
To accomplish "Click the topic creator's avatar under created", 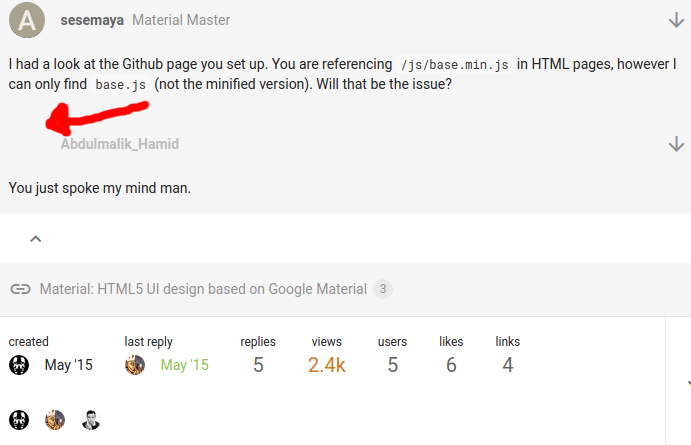I will (x=19, y=365).
